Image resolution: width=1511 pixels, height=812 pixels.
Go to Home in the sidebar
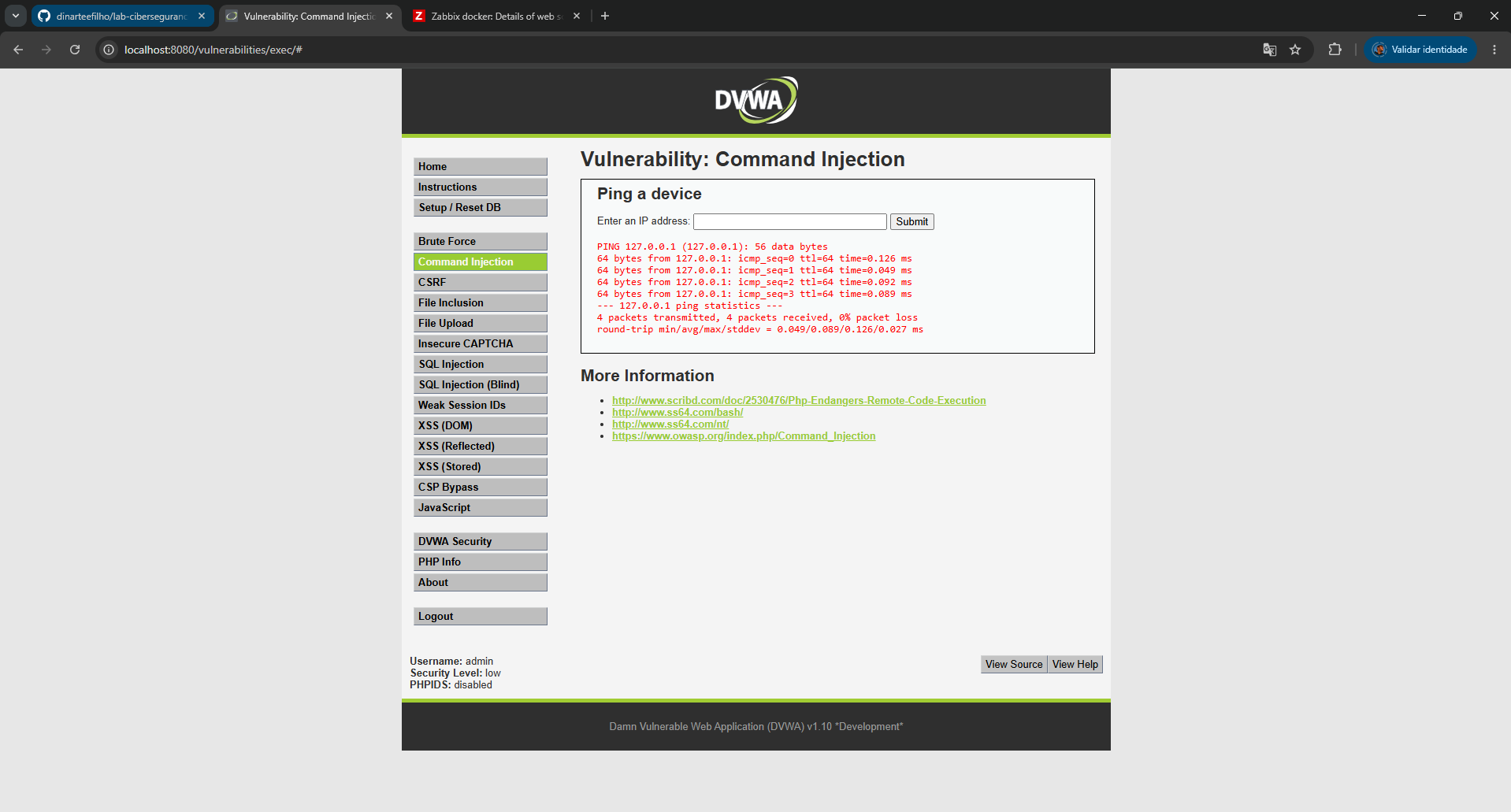[x=481, y=166]
